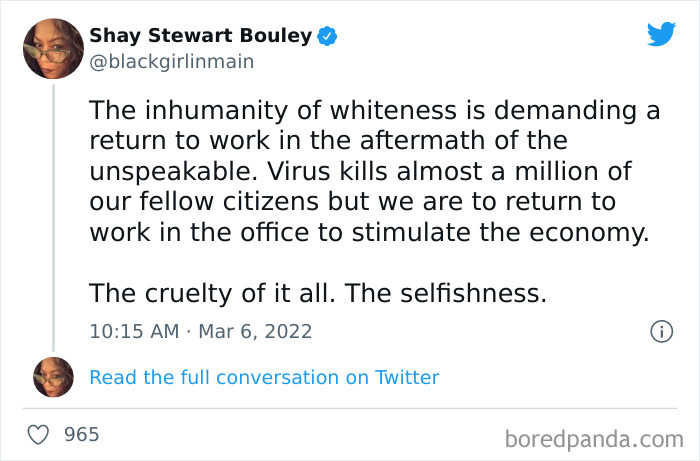
Task: Click the 10:15 AM time in the timestamp
Action: (x=131, y=331)
